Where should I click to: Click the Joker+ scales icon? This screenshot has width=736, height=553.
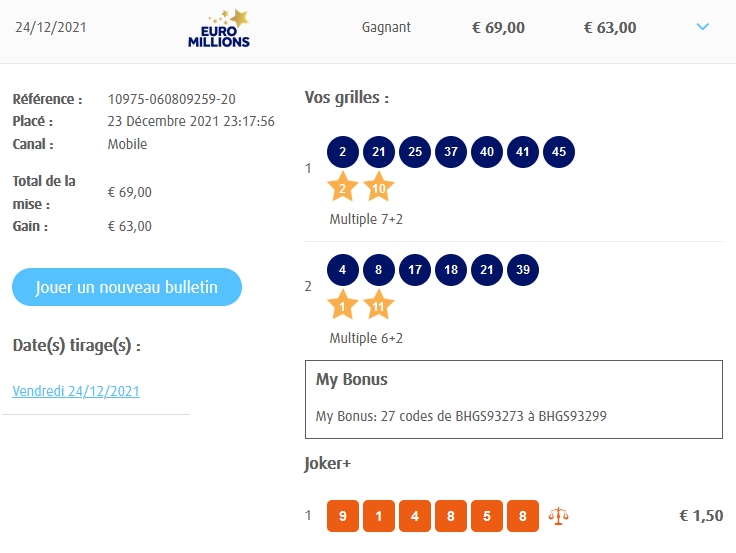tap(558, 516)
